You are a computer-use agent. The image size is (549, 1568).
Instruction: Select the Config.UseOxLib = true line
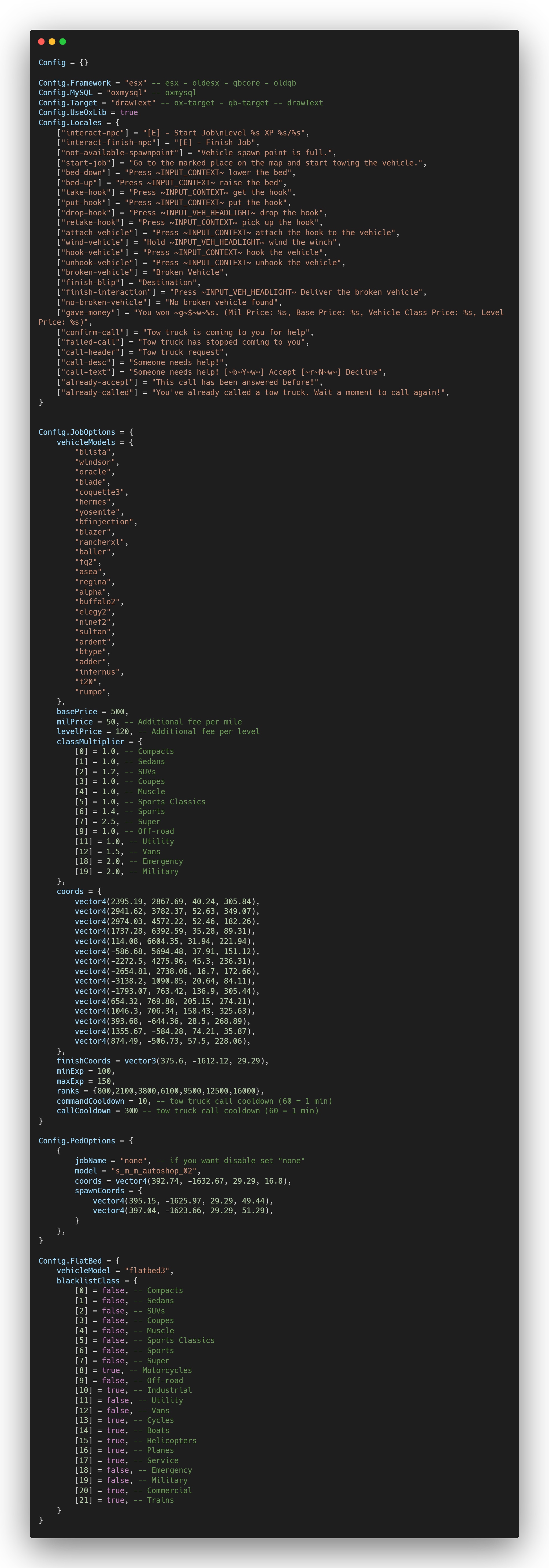point(88,113)
